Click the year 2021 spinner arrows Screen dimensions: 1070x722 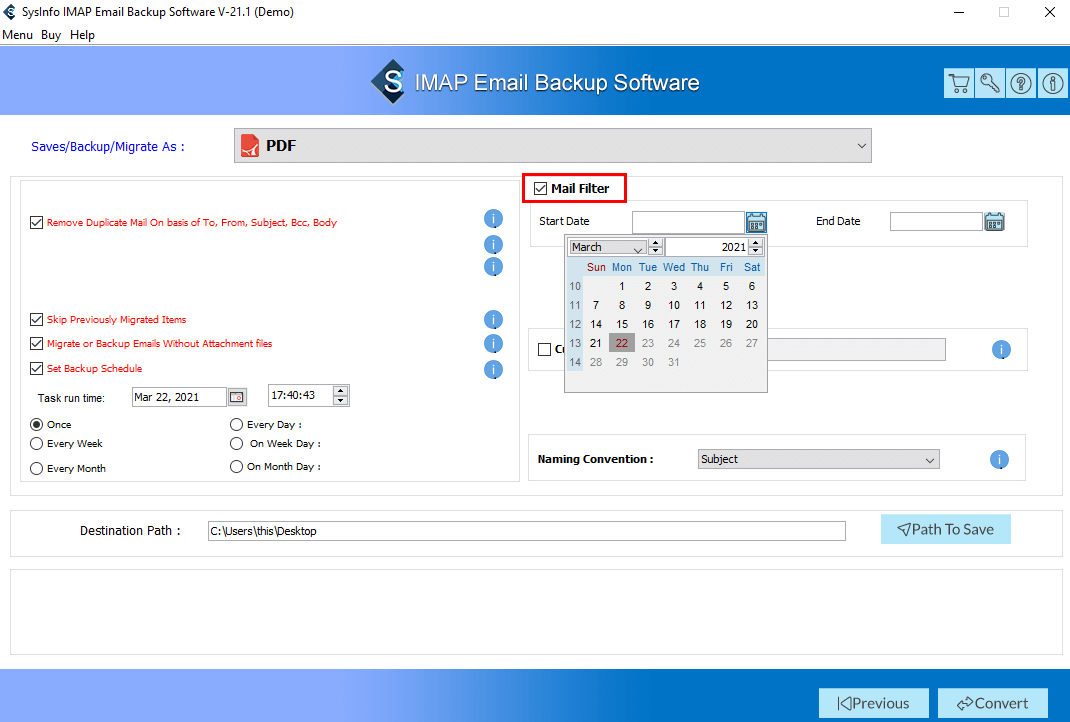click(x=755, y=247)
